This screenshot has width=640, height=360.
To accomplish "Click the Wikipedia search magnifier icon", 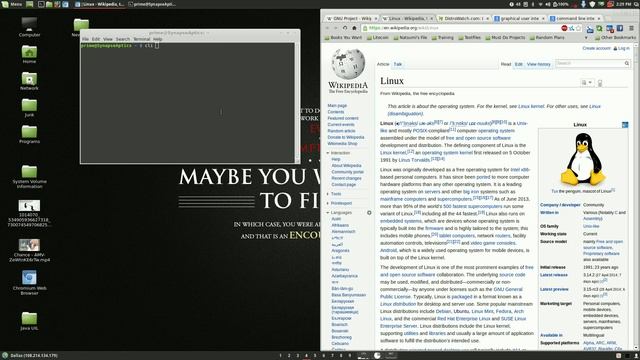I will pos(627,63).
